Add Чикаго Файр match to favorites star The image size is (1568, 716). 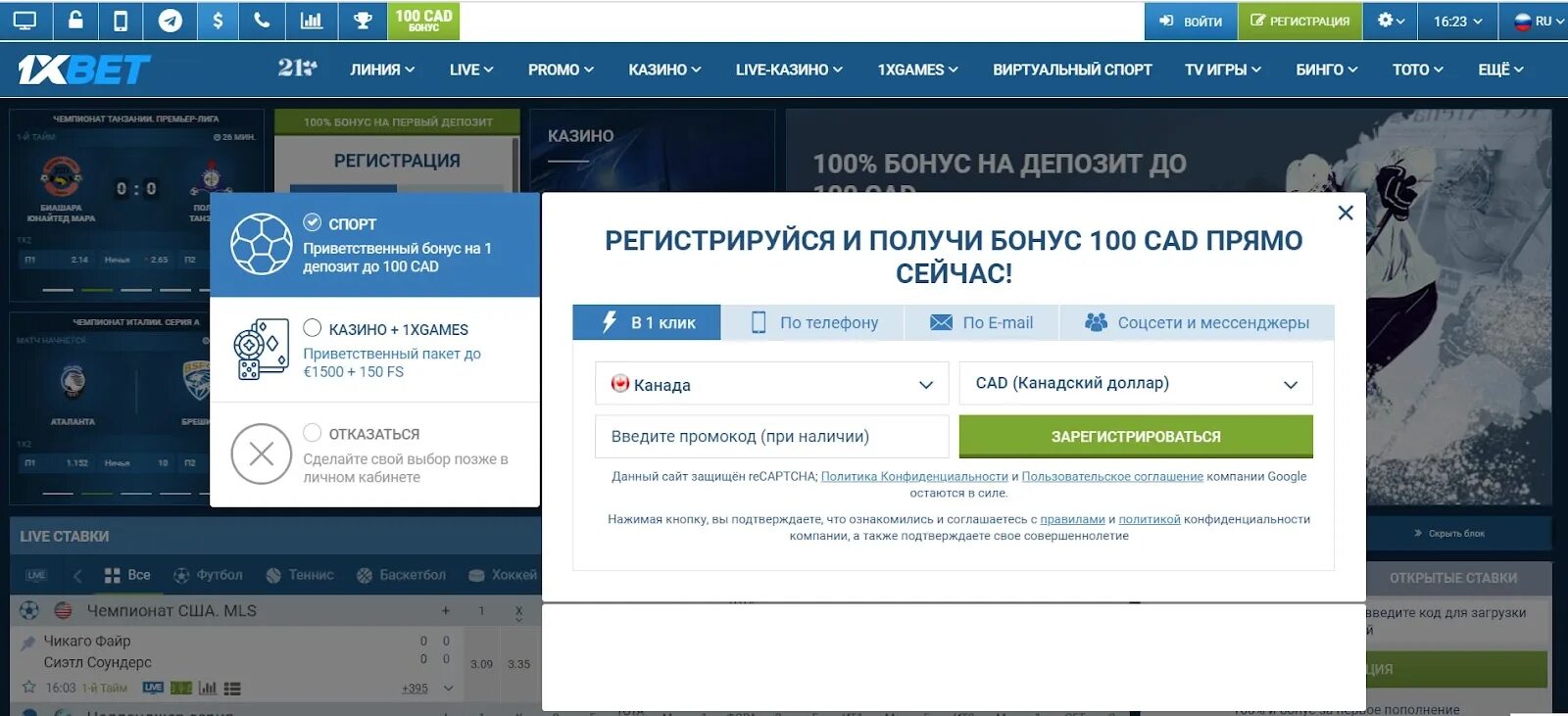28,688
